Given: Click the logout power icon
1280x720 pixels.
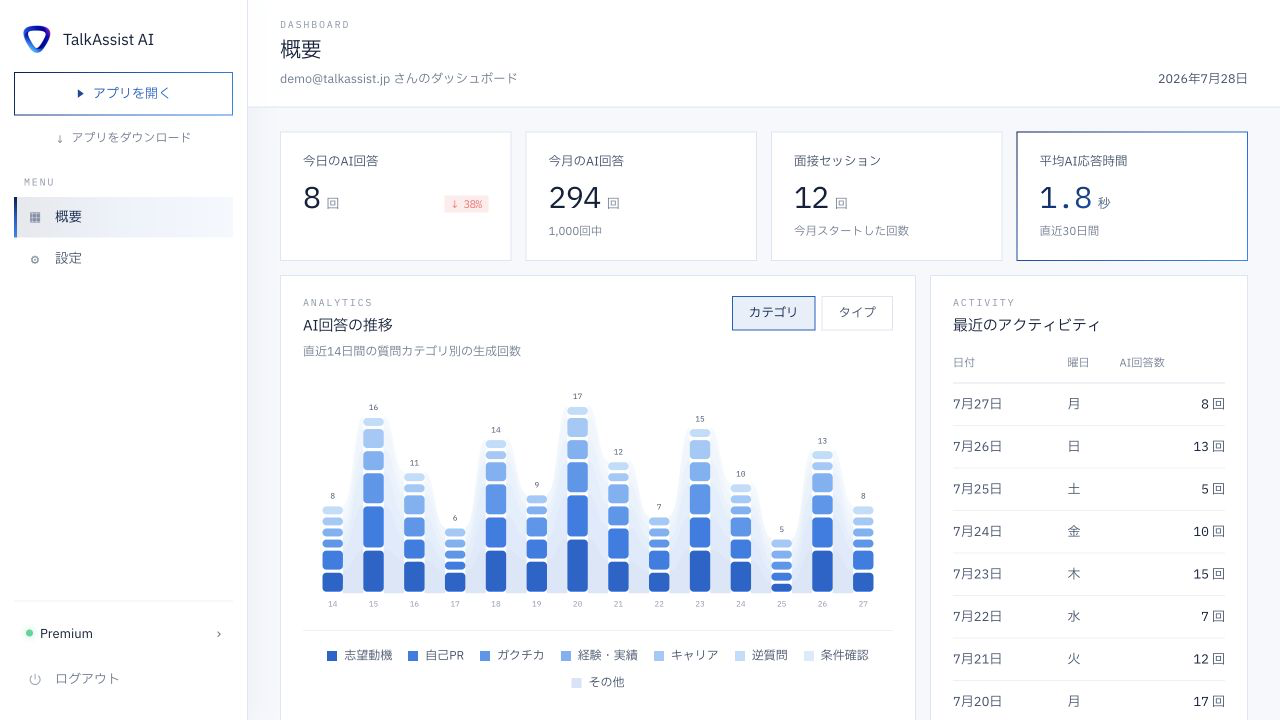Looking at the screenshot, I should 35,679.
